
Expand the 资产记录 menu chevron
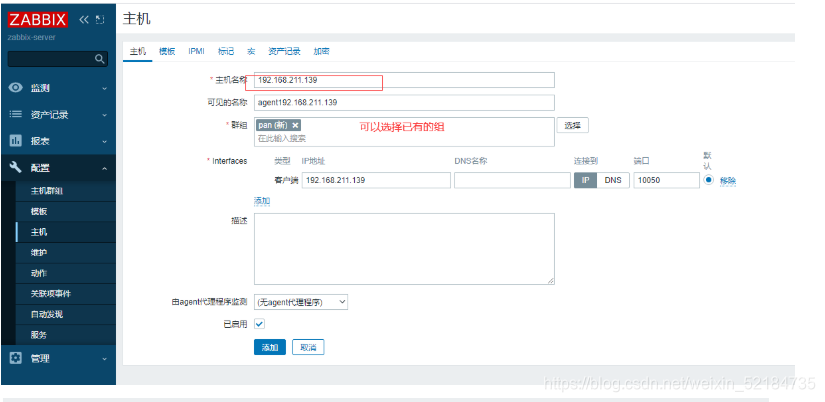(x=104, y=115)
